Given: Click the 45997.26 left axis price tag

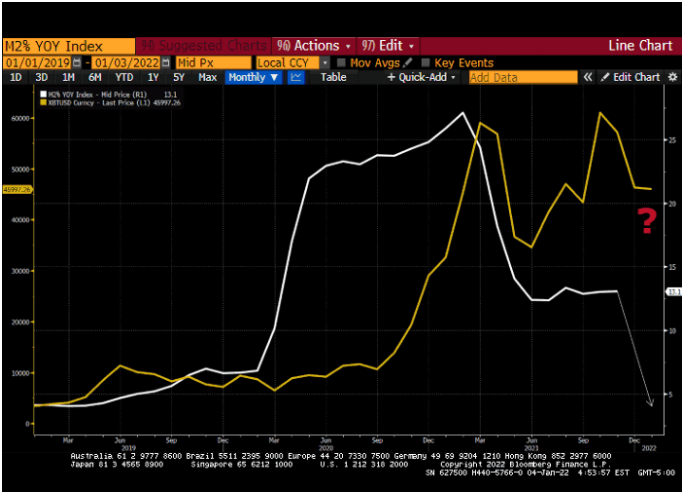Looking at the screenshot, I should click(17, 190).
